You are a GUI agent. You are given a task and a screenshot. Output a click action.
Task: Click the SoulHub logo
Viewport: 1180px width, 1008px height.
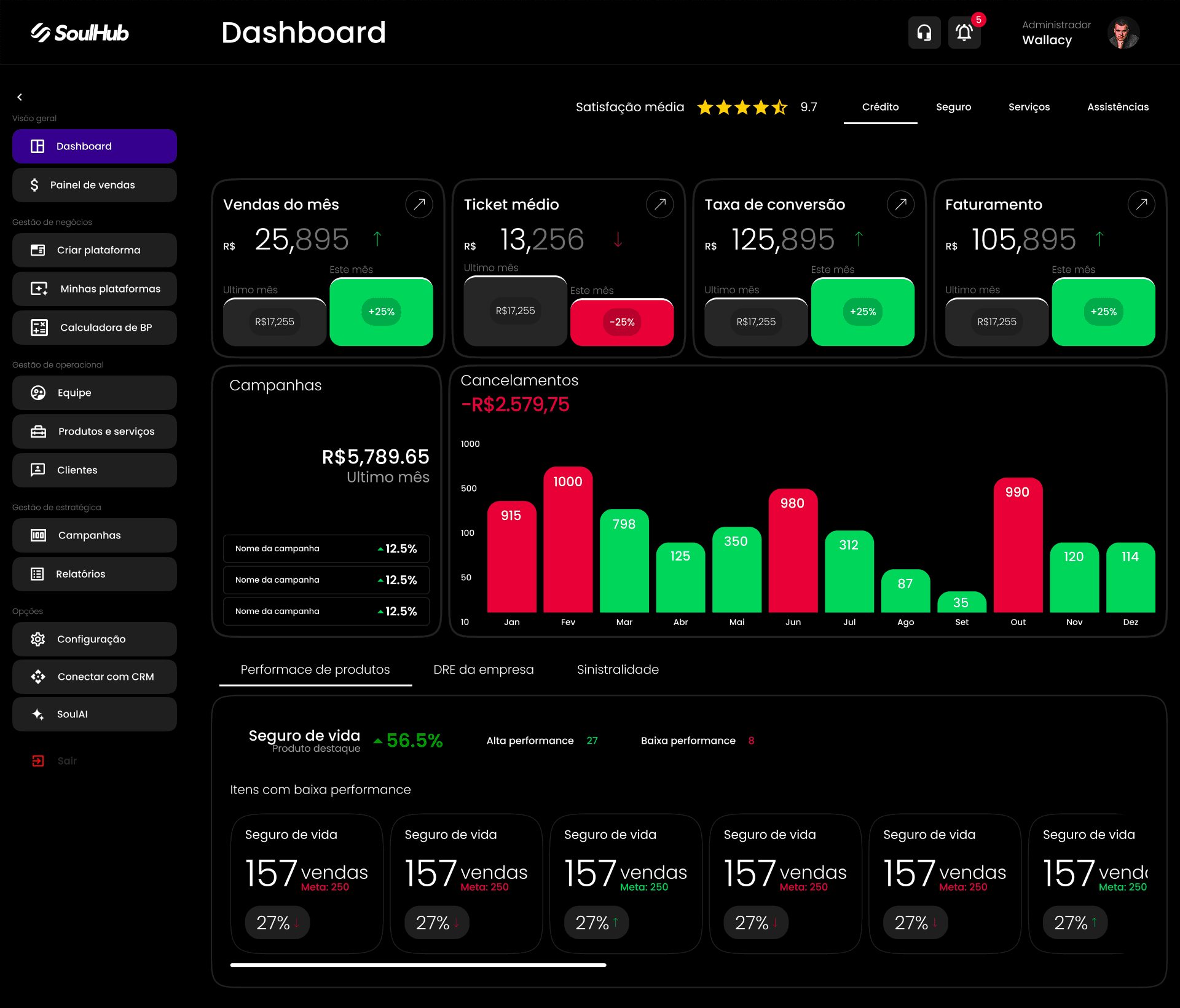coord(80,33)
